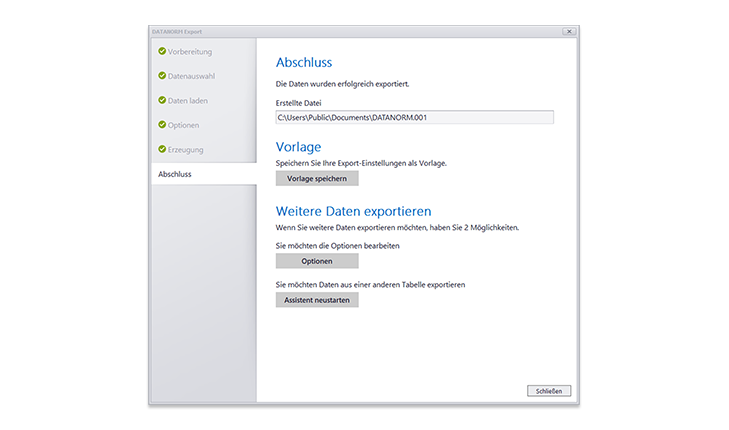Click text 'Die Daten wurden erfolgreich exportiert.'

pos(342,84)
